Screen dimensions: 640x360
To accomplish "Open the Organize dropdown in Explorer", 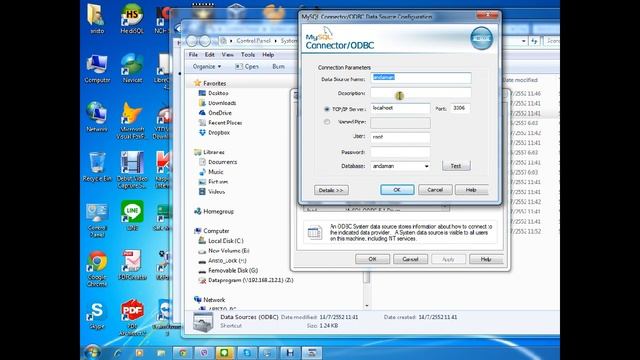I will coord(207,67).
